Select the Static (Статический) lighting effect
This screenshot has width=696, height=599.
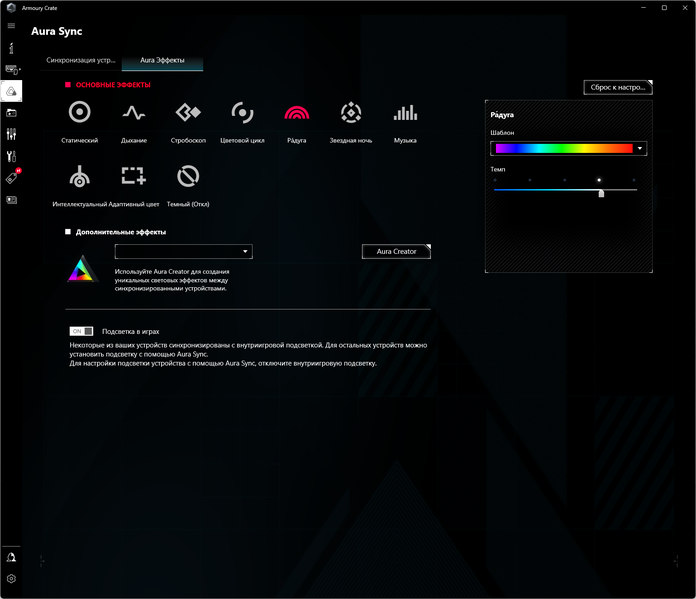pos(80,112)
